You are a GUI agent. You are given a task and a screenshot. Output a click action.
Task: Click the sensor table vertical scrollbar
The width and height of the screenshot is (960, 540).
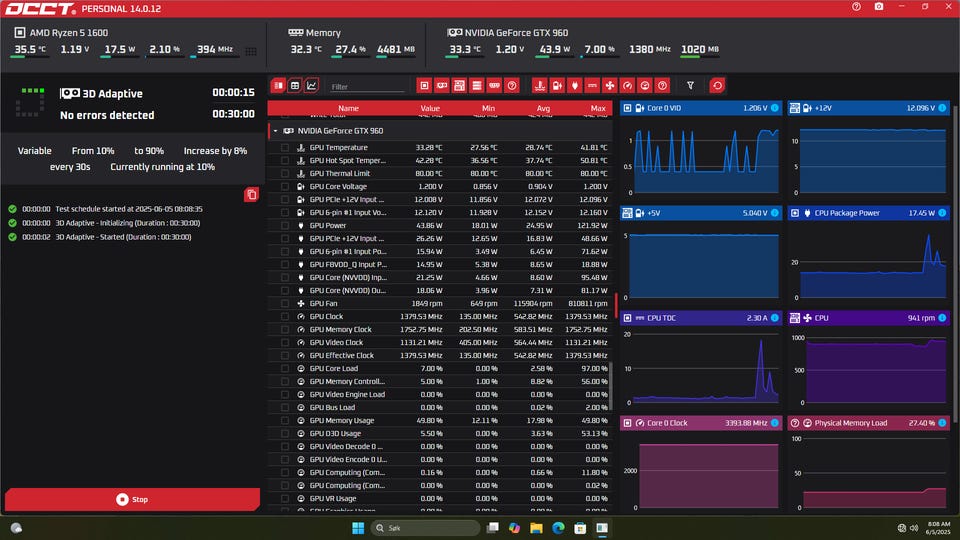pos(610,386)
